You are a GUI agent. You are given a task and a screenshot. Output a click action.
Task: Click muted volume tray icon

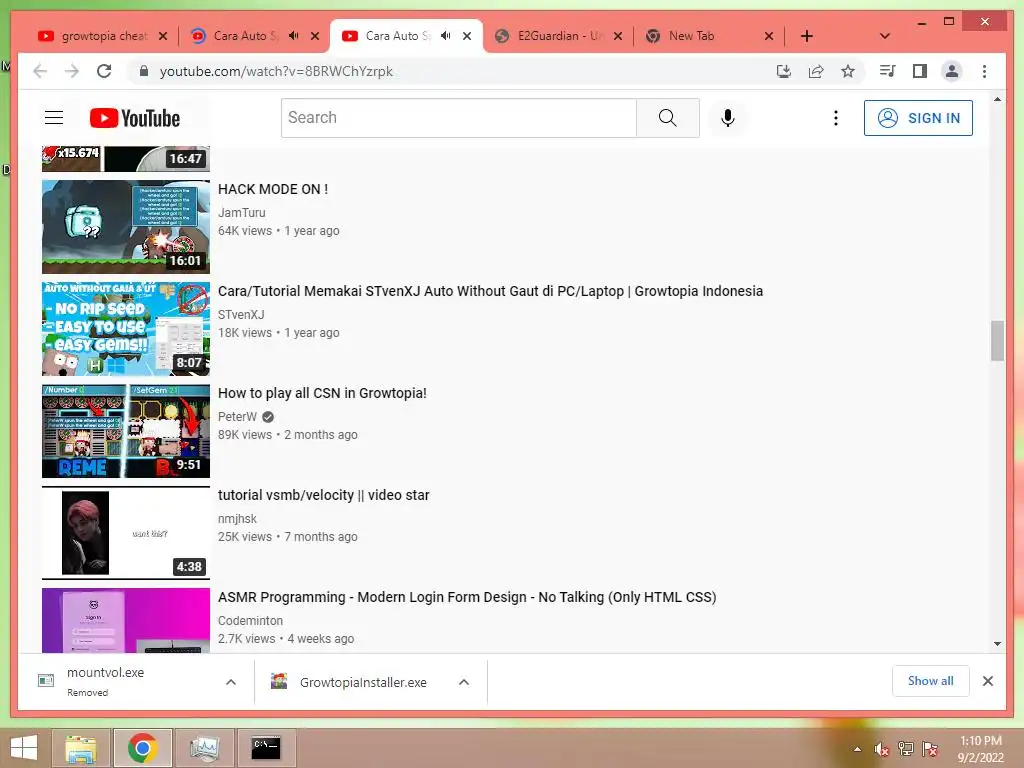click(882, 749)
